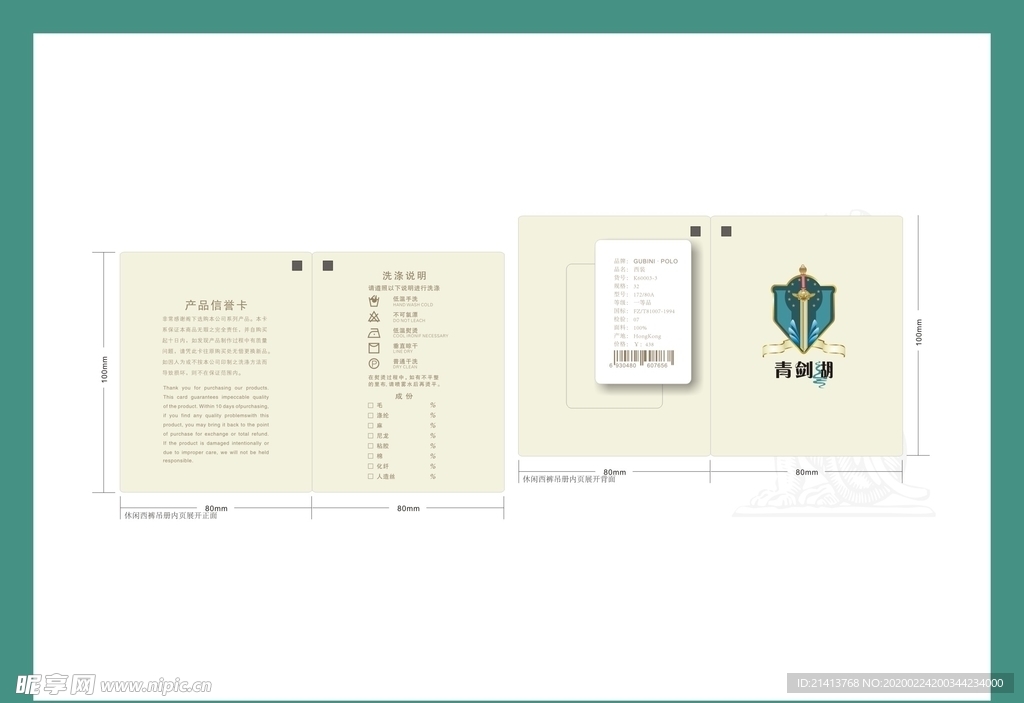Click the DRY CLEAN label
This screenshot has width=1024, height=703.
[405, 367]
